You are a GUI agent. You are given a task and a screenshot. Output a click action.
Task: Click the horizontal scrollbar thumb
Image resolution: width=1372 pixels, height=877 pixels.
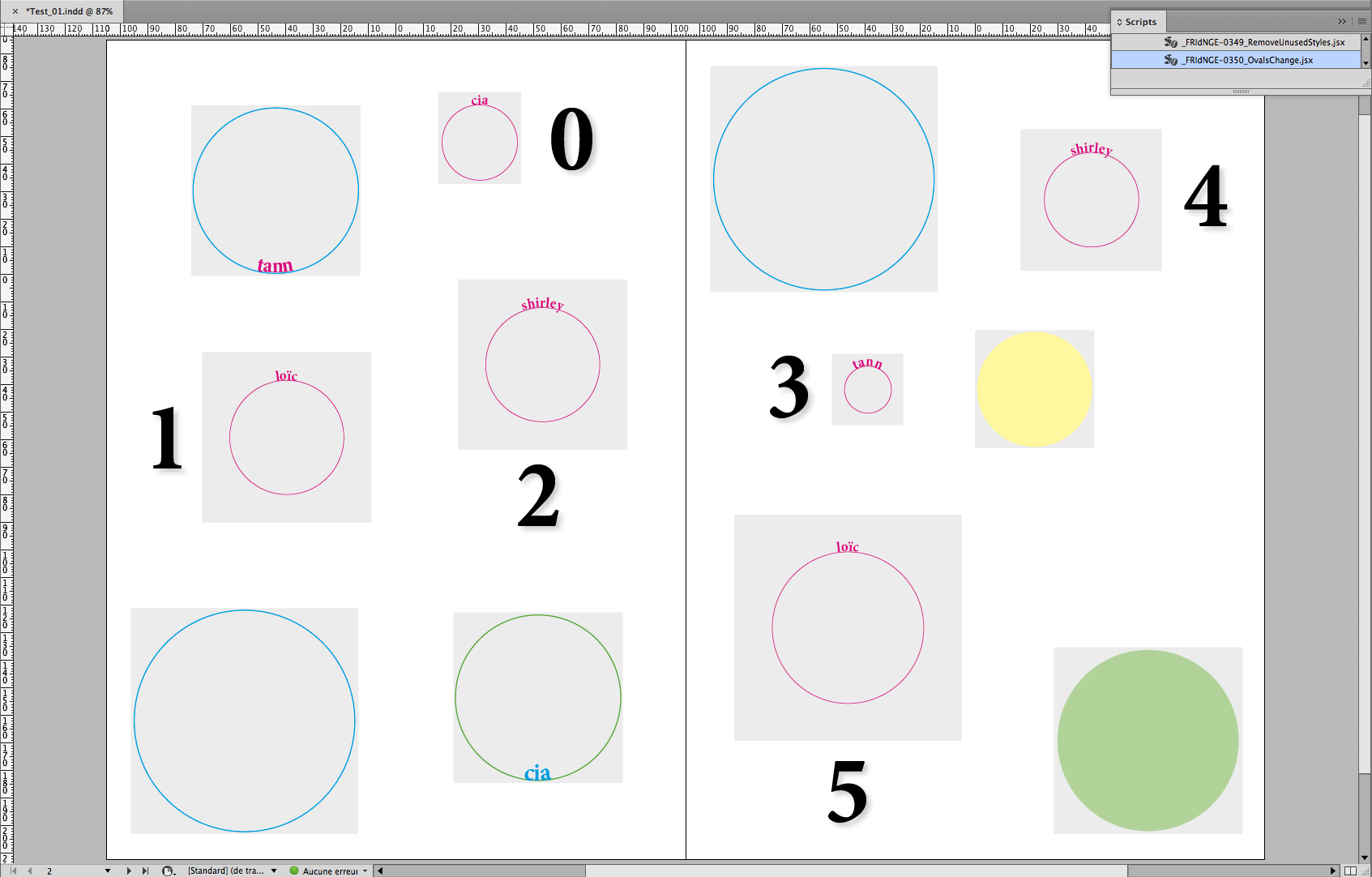click(856, 871)
